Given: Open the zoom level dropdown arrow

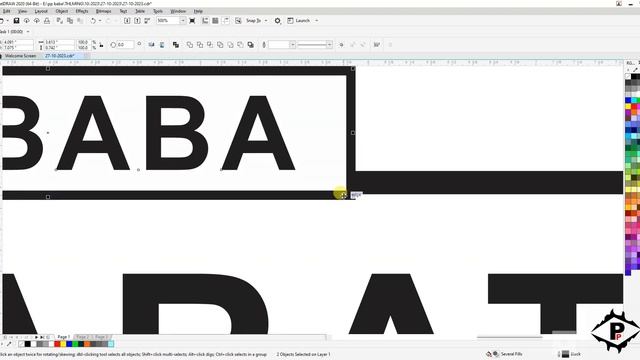Looking at the screenshot, I should click(x=182, y=20).
